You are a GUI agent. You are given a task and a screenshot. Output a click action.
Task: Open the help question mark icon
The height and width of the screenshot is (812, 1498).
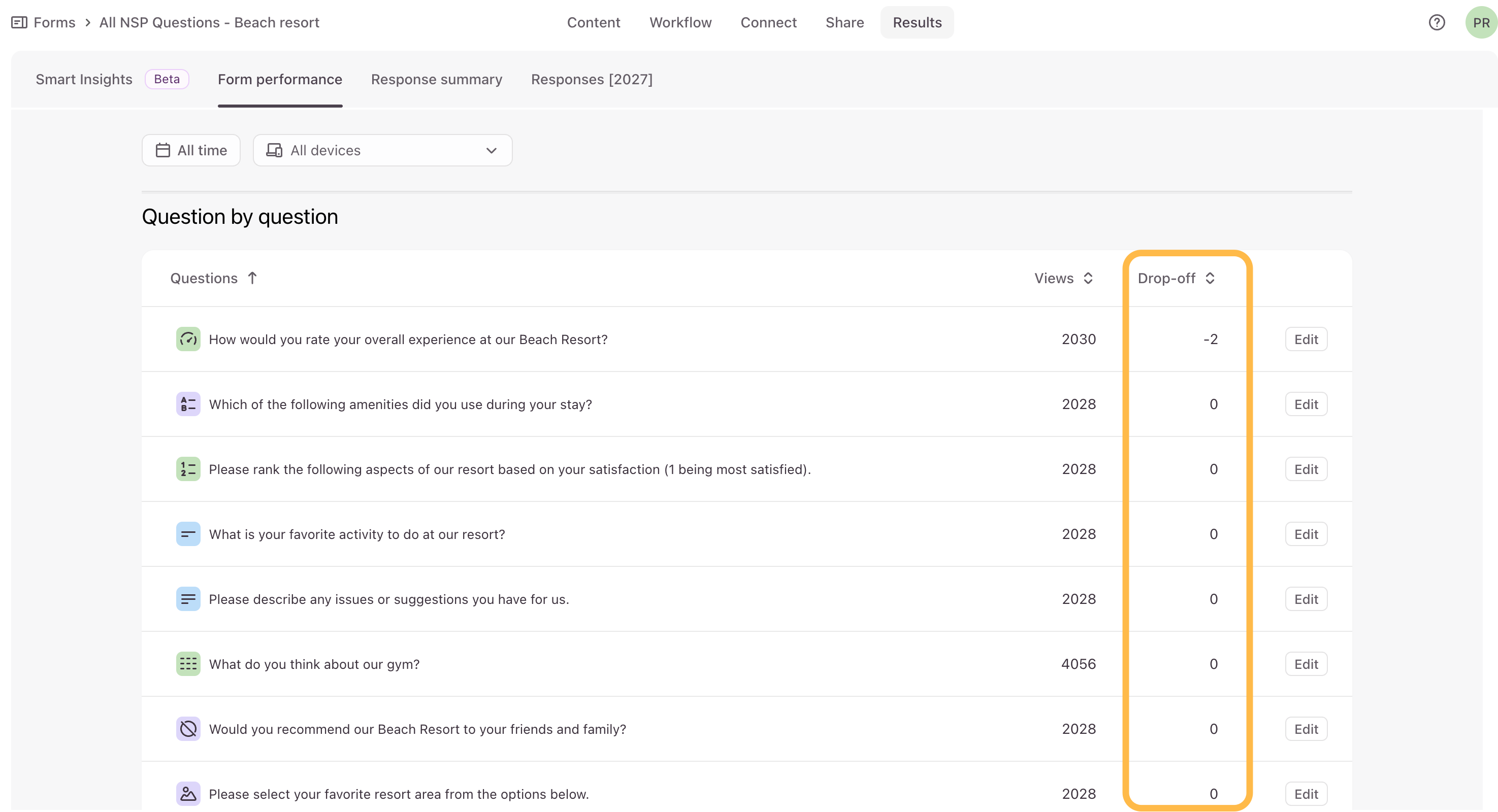pyautogui.click(x=1437, y=23)
